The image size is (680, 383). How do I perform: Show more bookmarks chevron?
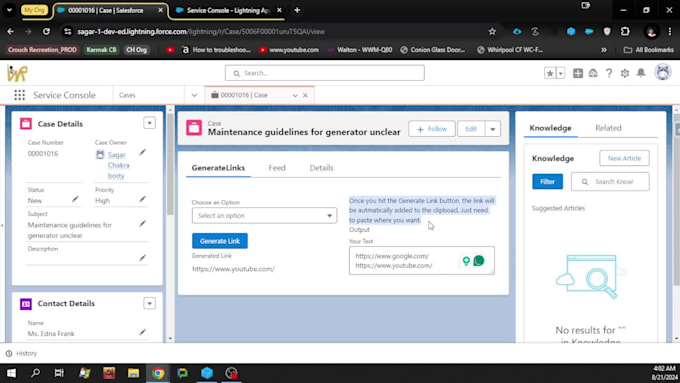pos(604,50)
